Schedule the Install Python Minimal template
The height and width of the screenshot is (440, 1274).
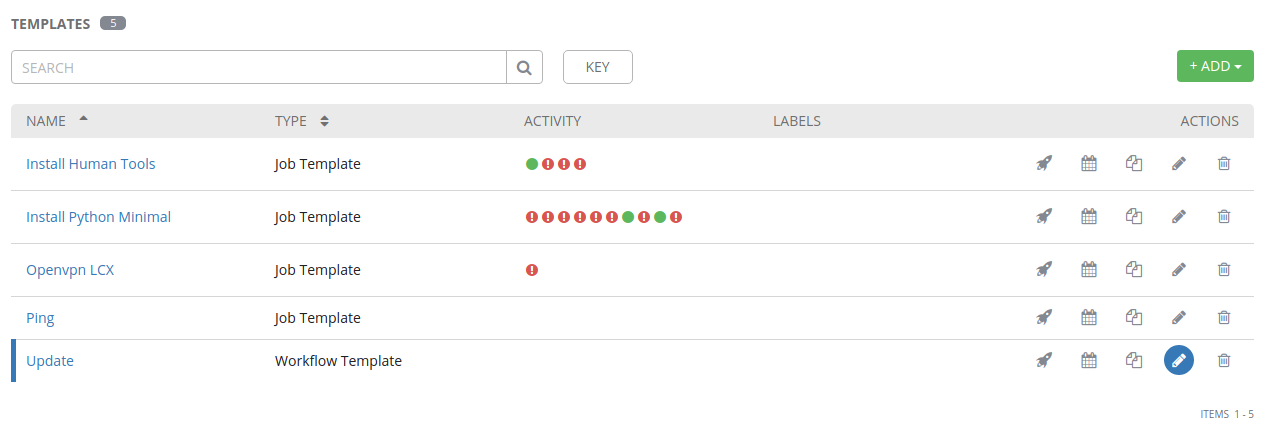pyautogui.click(x=1089, y=216)
